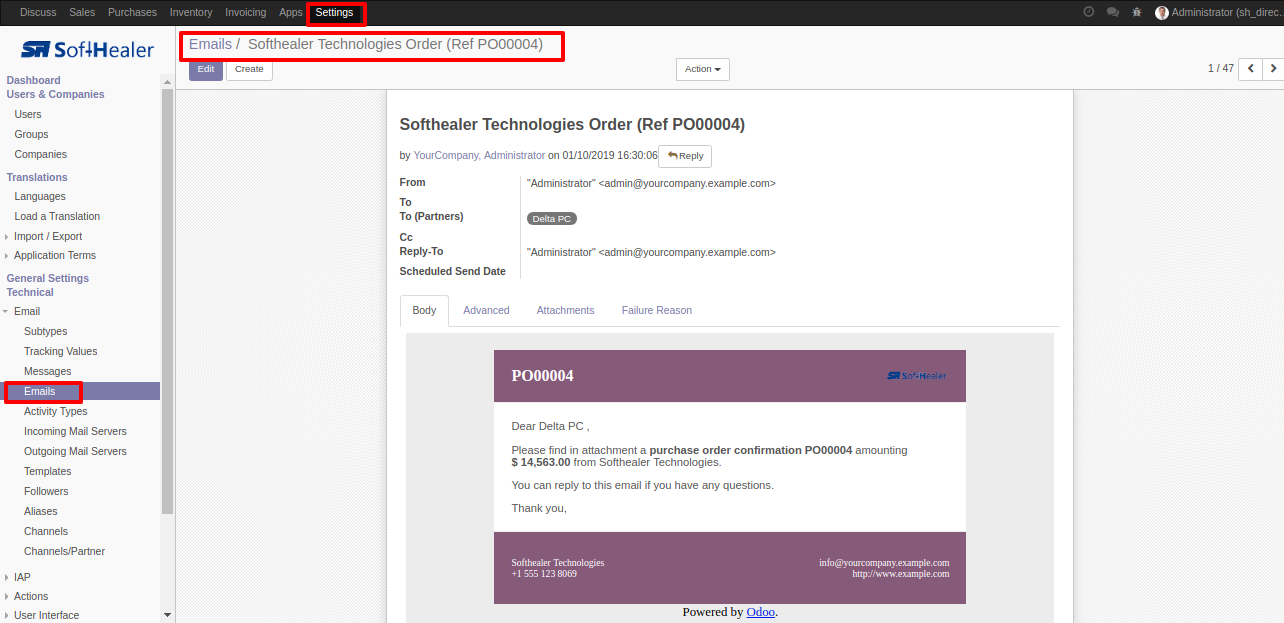Open the debug bug icon
The image size is (1284, 623).
point(1137,12)
